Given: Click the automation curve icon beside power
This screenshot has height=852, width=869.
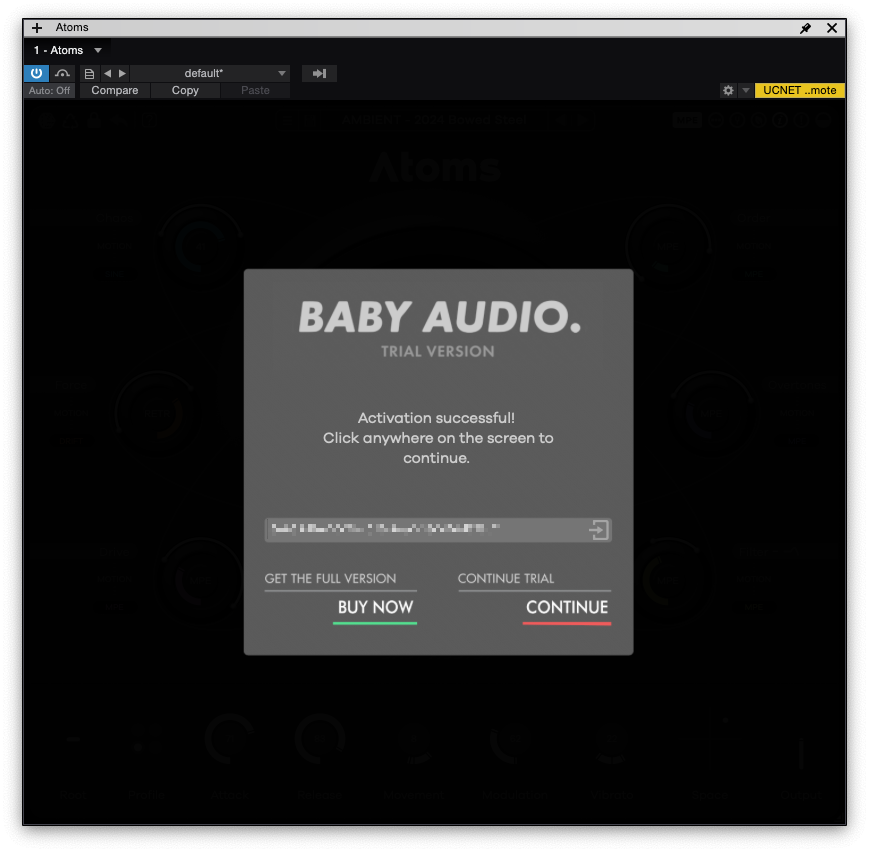Looking at the screenshot, I should 63,73.
